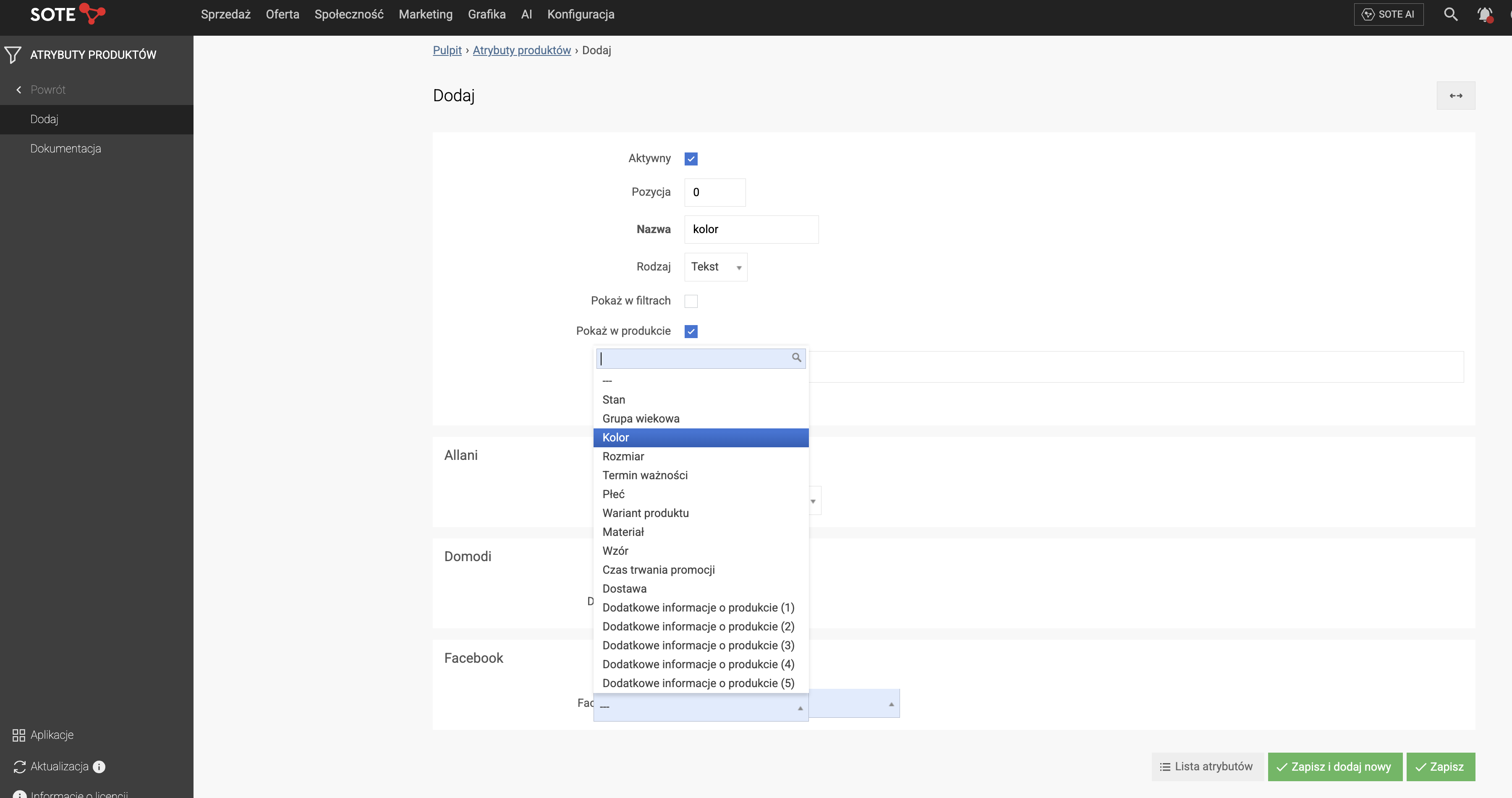Screen dimensions: 1512x798
Task: Open notifications bell icon
Action: [x=1484, y=14]
